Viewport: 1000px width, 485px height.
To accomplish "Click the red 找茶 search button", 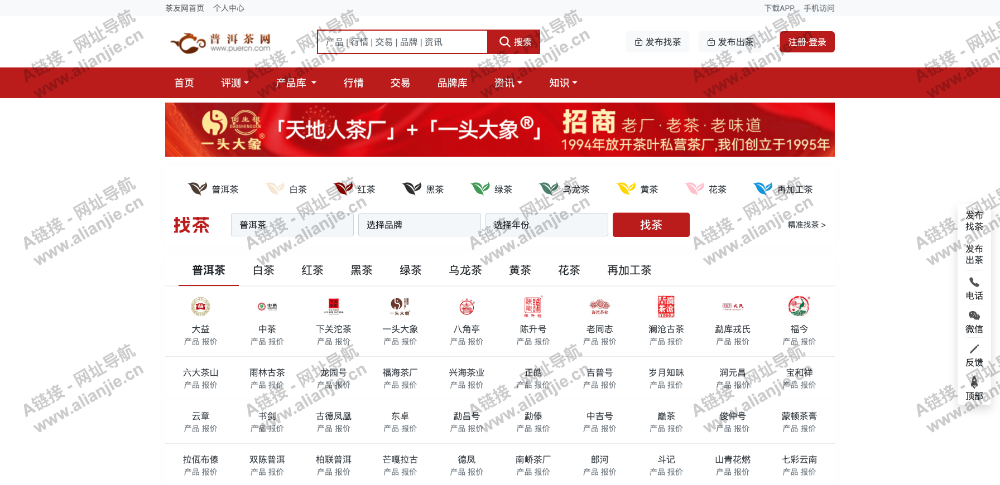I will 651,225.
